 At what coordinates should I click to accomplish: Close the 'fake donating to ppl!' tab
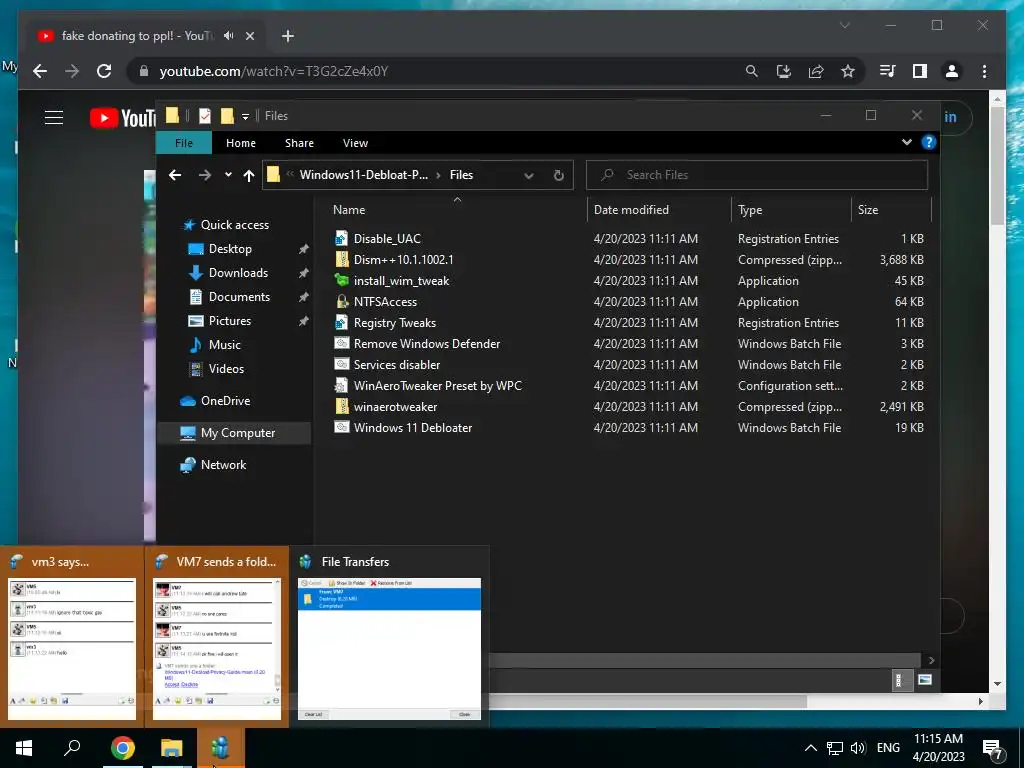[249, 36]
